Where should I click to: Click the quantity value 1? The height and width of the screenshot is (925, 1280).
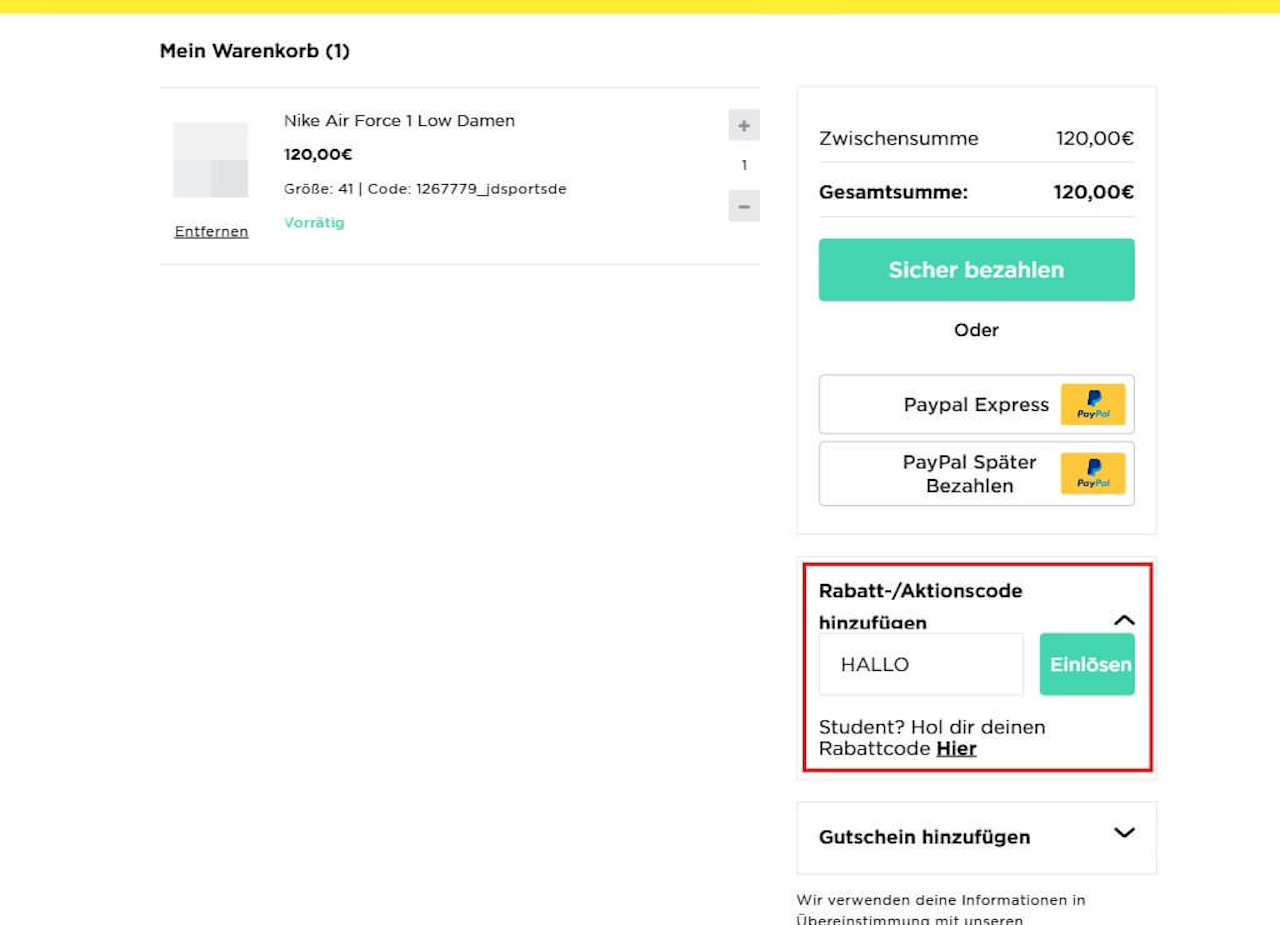[x=744, y=166]
